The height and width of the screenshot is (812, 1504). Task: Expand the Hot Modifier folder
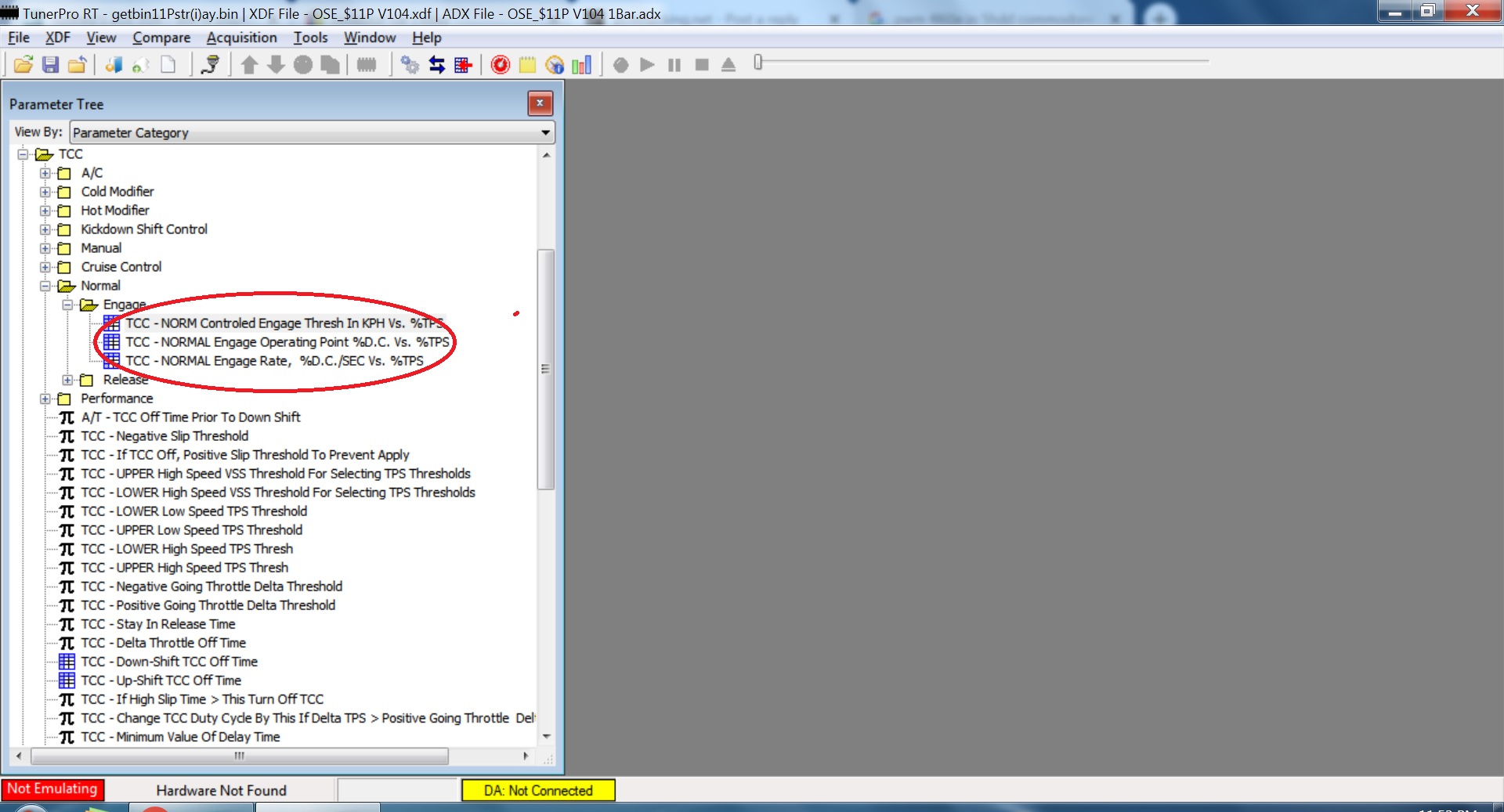[x=45, y=211]
